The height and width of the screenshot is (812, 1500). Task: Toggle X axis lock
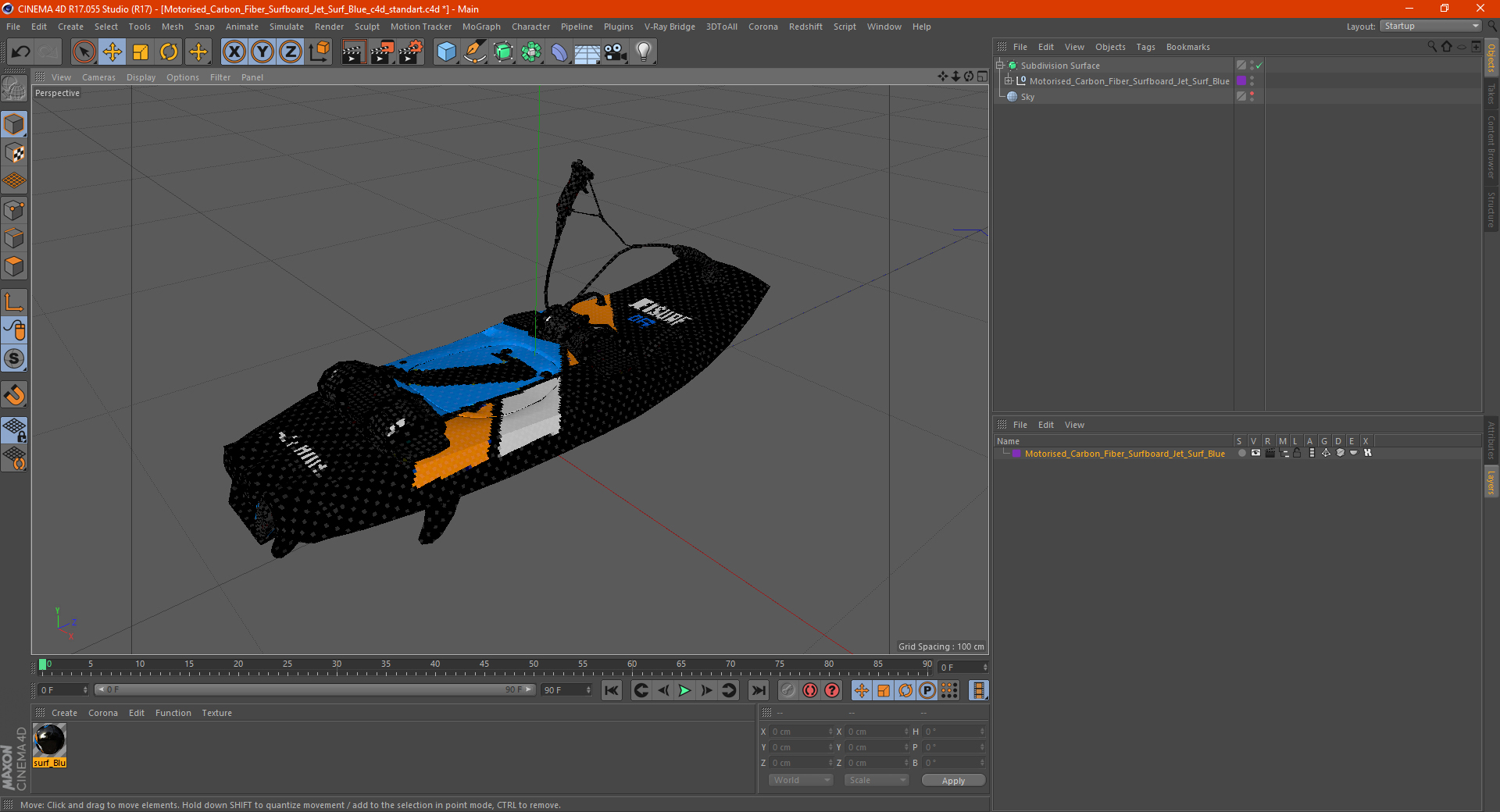tap(234, 52)
